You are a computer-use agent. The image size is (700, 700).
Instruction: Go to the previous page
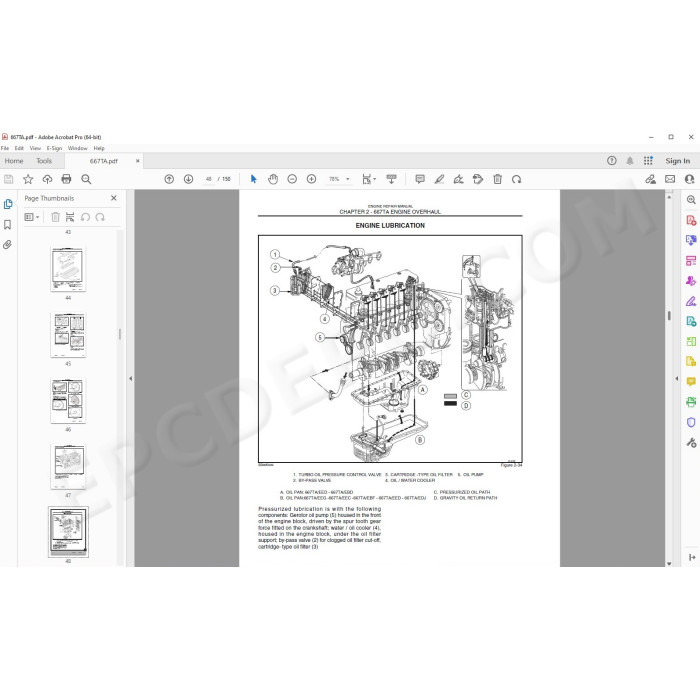[169, 179]
